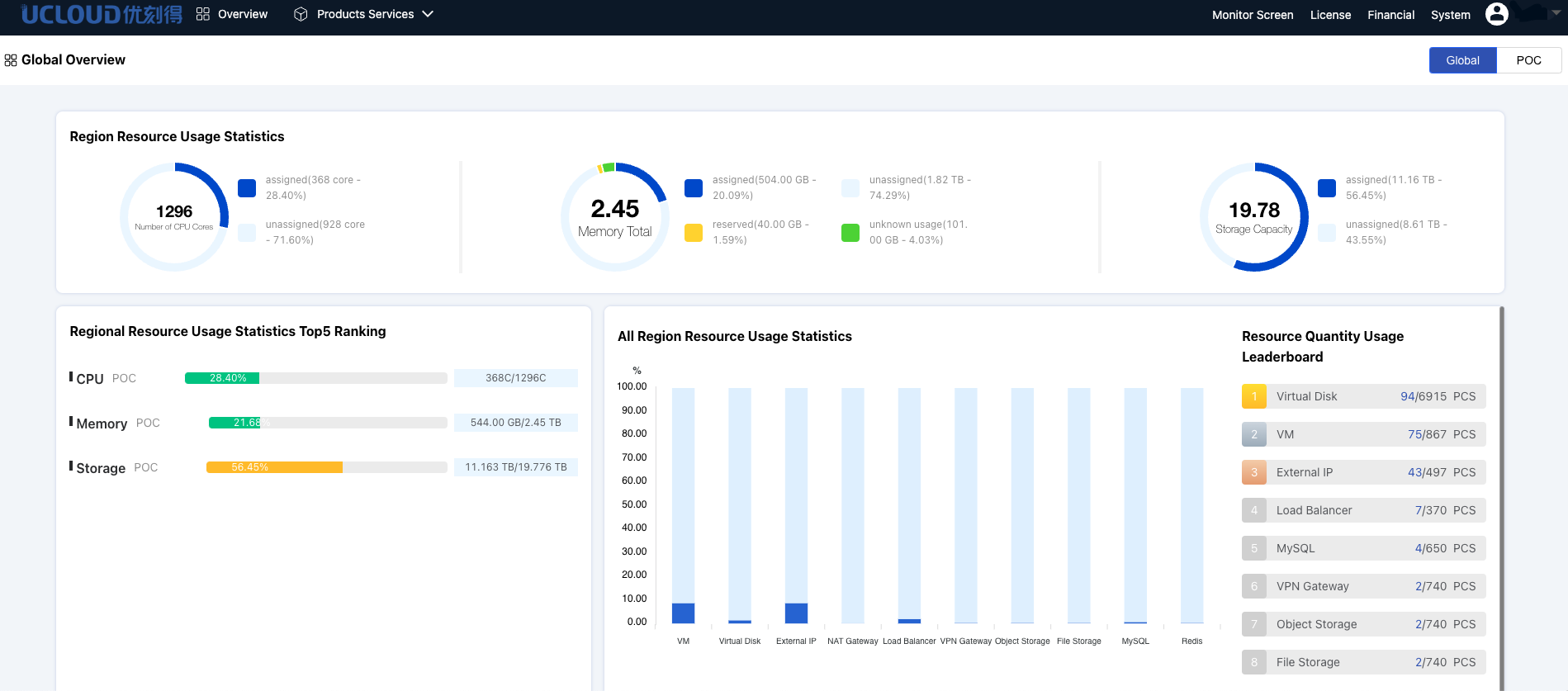Click the Storage Capacity donut chart
Screen dimensions: 1568x691
[1254, 217]
